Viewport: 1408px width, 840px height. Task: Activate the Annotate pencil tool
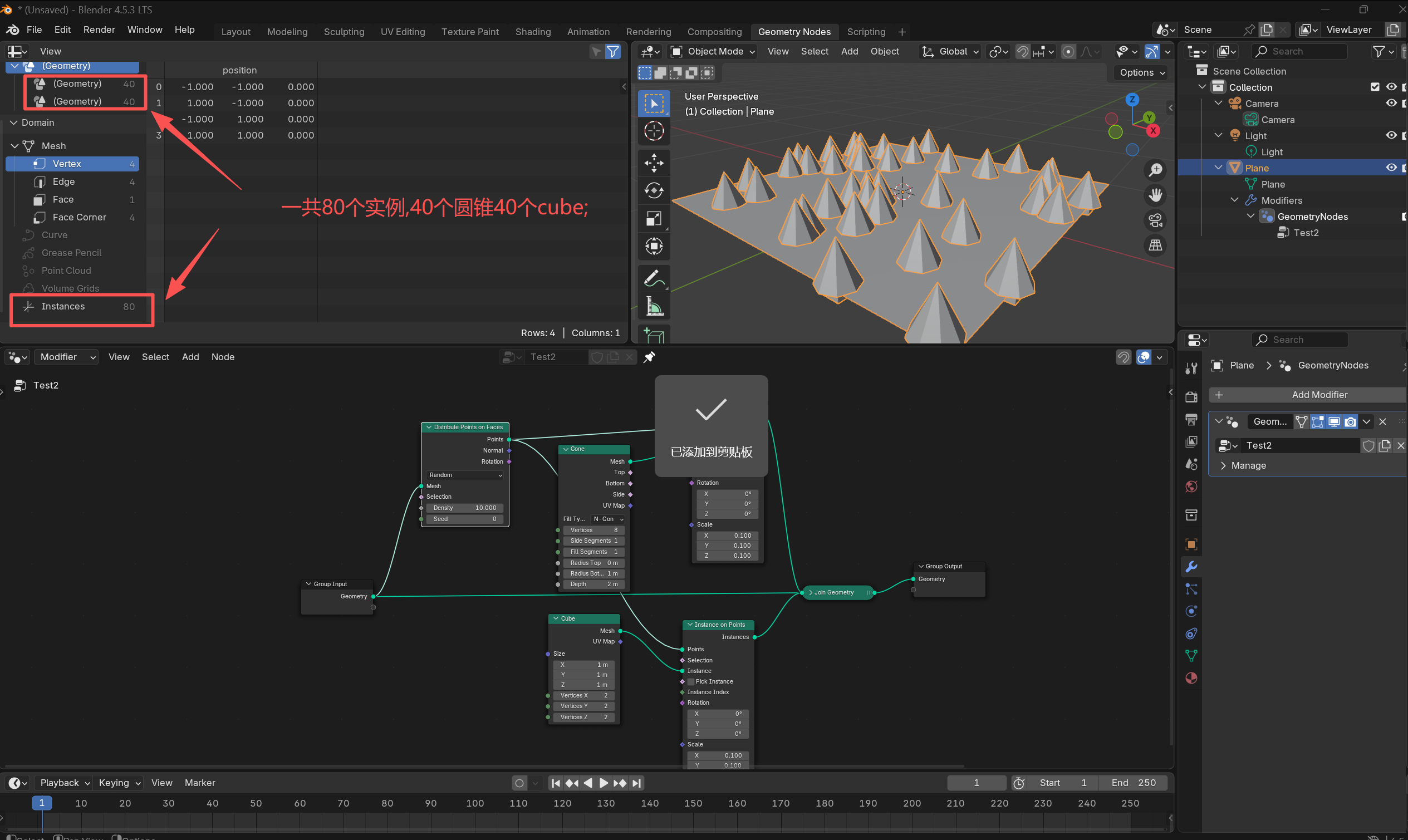click(x=654, y=278)
